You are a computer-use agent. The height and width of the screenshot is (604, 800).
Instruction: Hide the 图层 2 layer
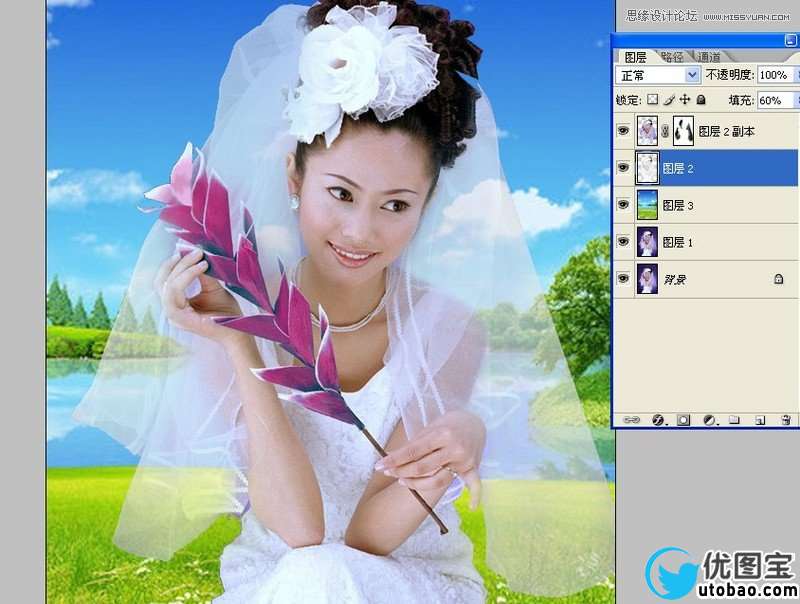pos(623,167)
